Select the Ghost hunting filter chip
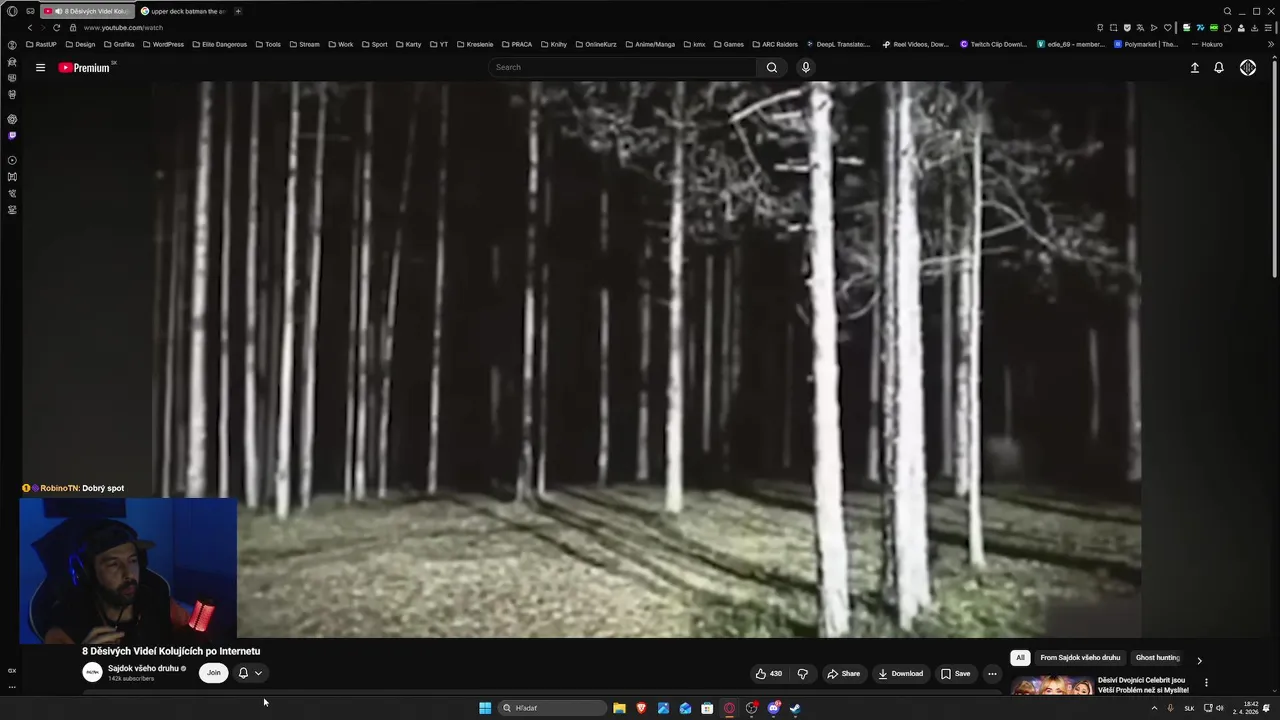This screenshot has height=720, width=1280. point(1158,658)
